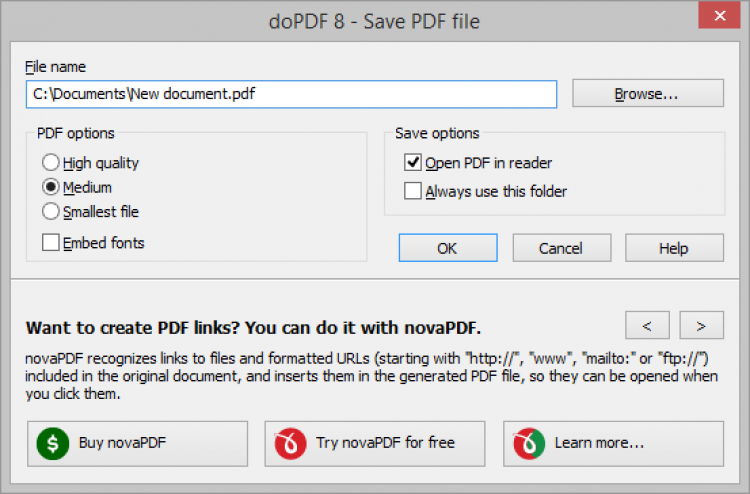The width and height of the screenshot is (750, 494).
Task: Click the 'File name' label
Action: [x=55, y=66]
